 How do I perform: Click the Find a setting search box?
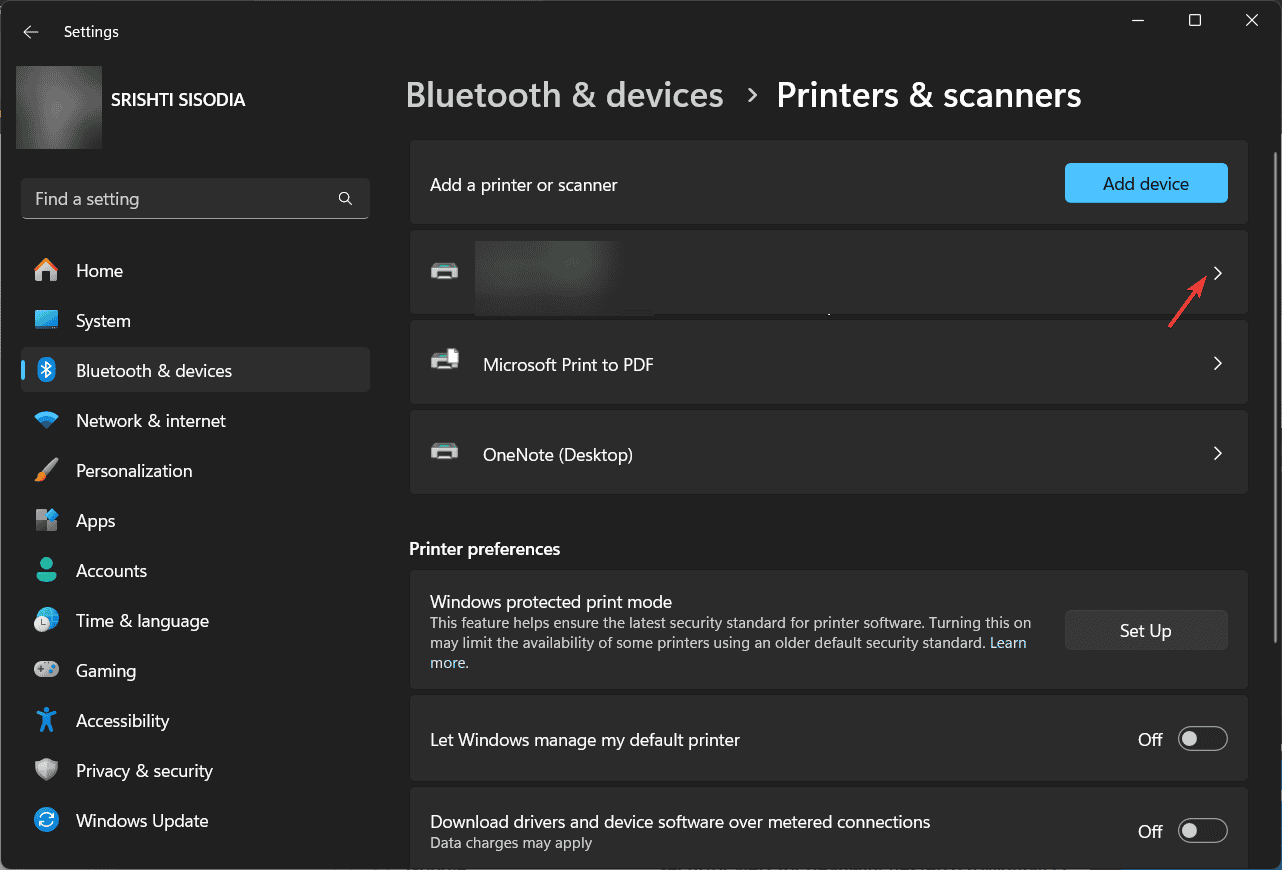tap(195, 199)
